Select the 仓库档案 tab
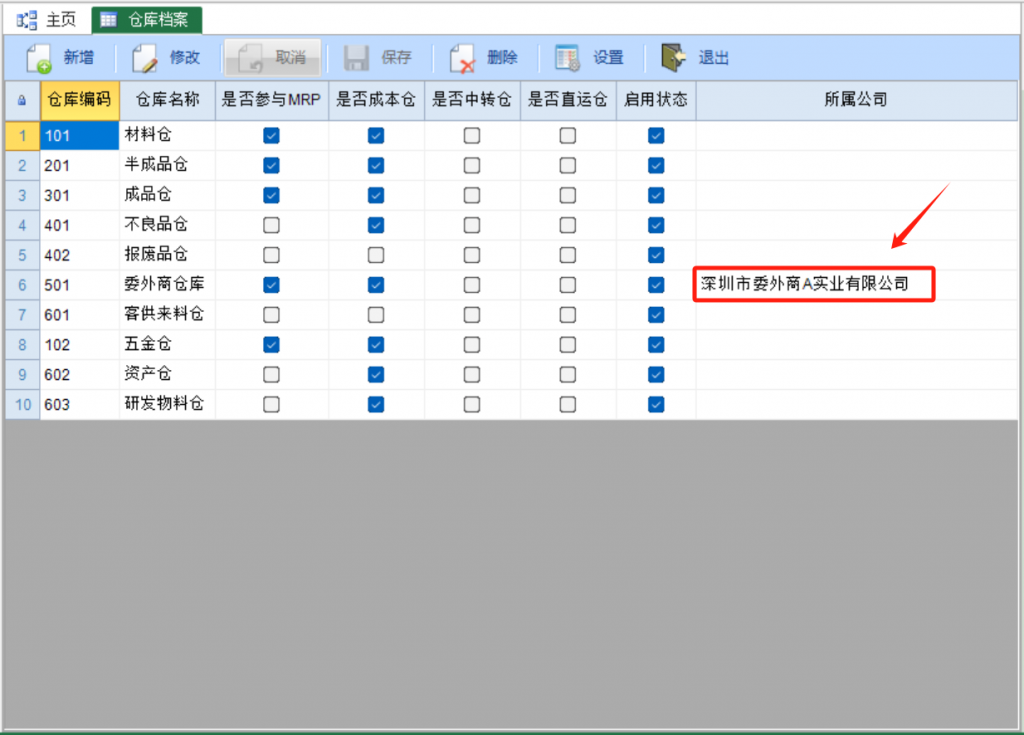 point(147,19)
